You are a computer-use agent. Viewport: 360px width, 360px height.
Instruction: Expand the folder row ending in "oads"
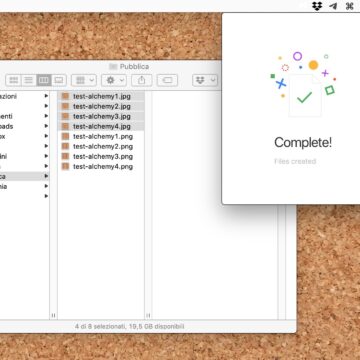[x=46, y=126]
